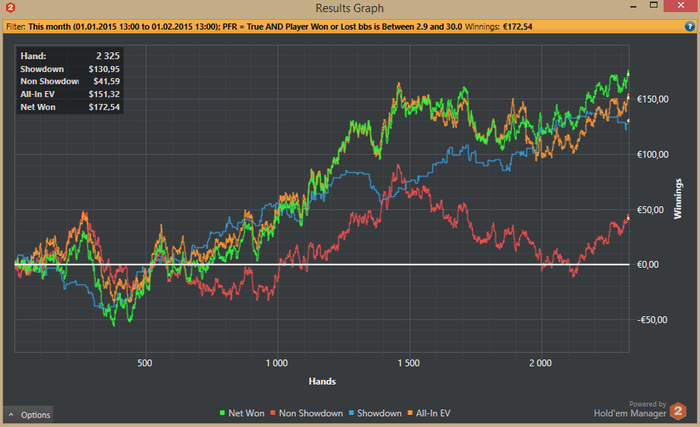700x427 pixels.
Task: Click the -€50,00 axis label
Action: click(x=652, y=320)
